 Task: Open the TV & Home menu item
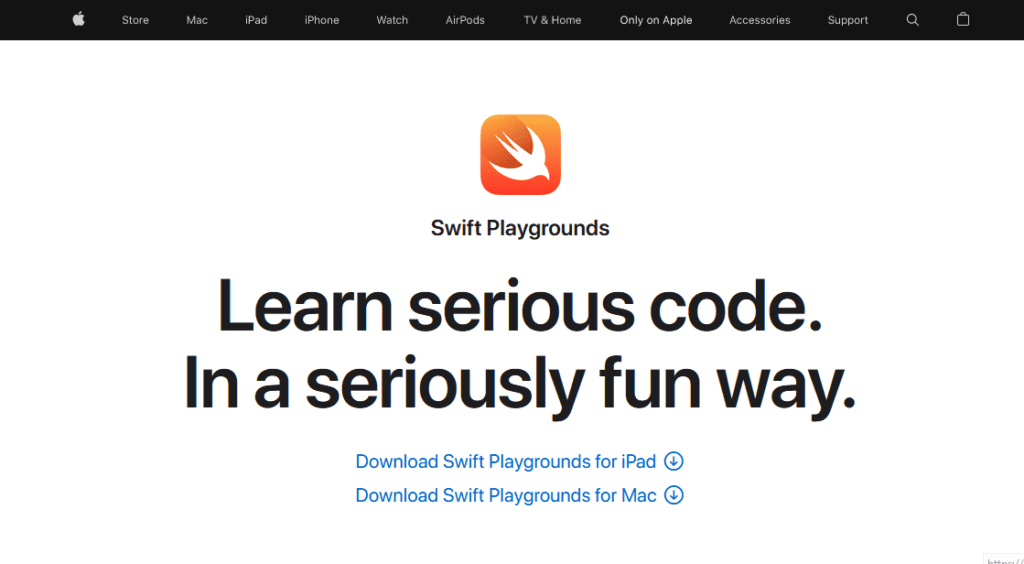[552, 20]
